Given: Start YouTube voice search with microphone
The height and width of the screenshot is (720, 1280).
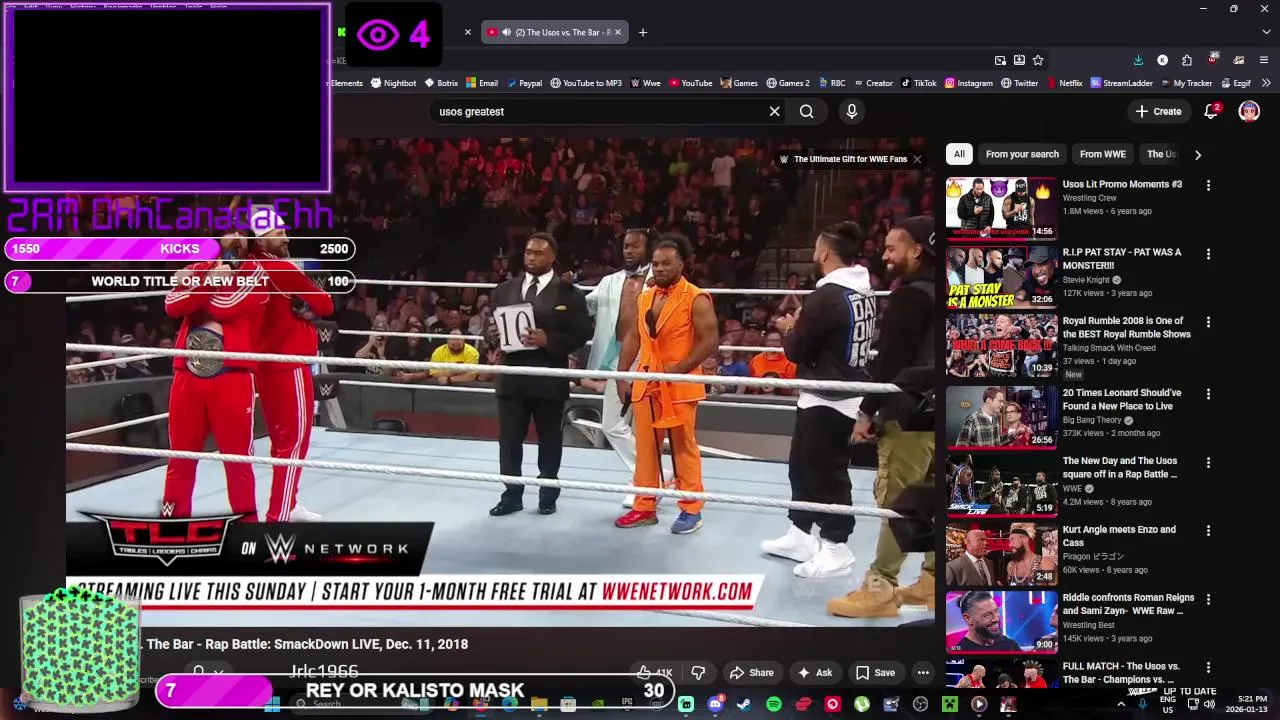Looking at the screenshot, I should tap(852, 112).
